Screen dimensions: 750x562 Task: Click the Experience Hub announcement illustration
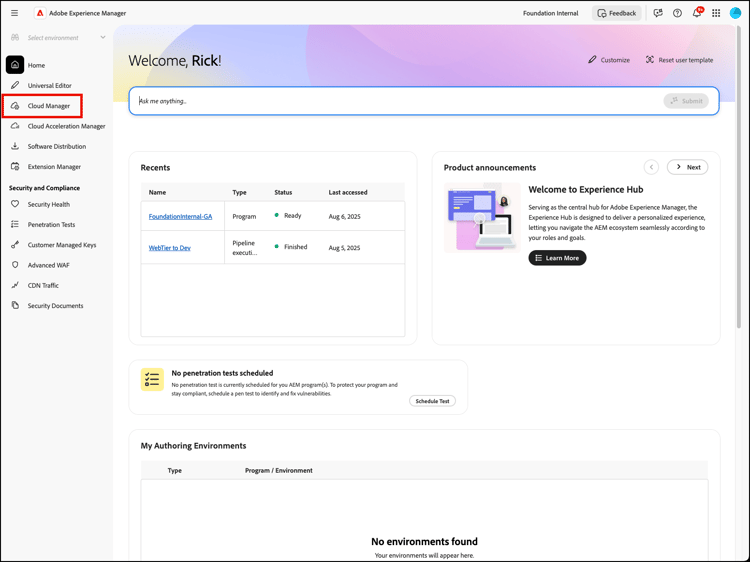(x=482, y=217)
